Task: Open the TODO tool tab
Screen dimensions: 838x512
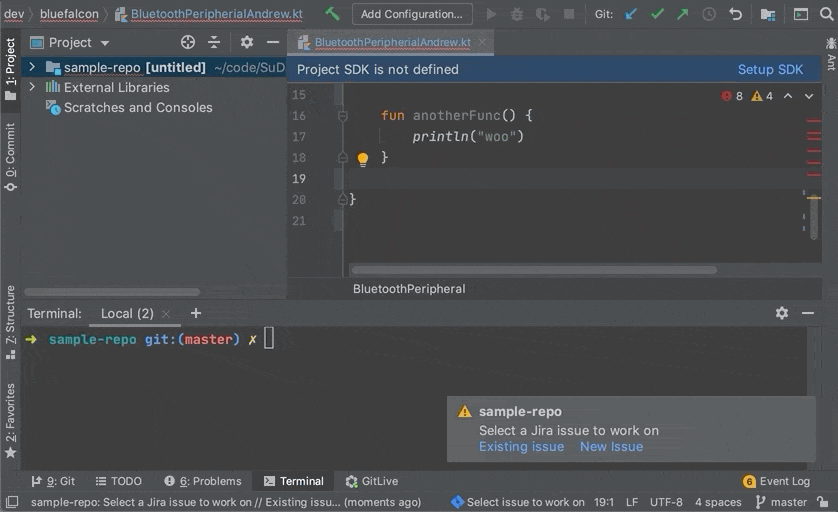Action: (x=118, y=481)
